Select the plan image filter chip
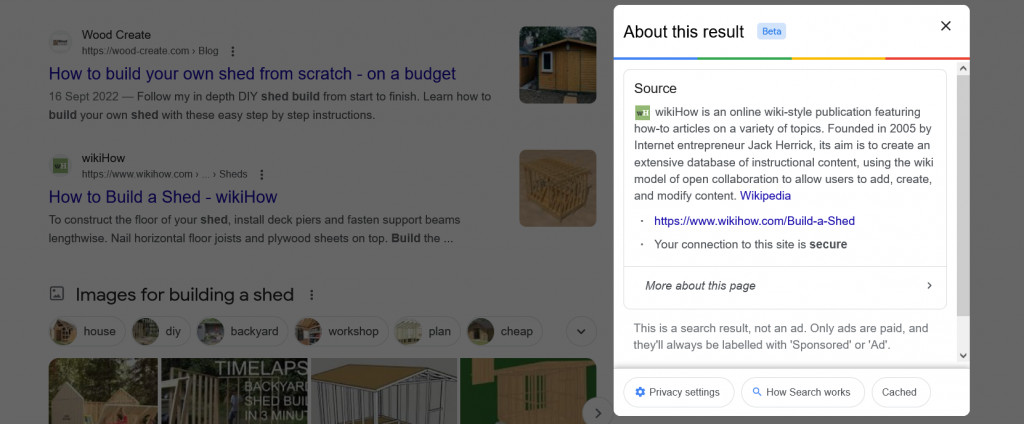The image size is (1024, 424). click(427, 331)
